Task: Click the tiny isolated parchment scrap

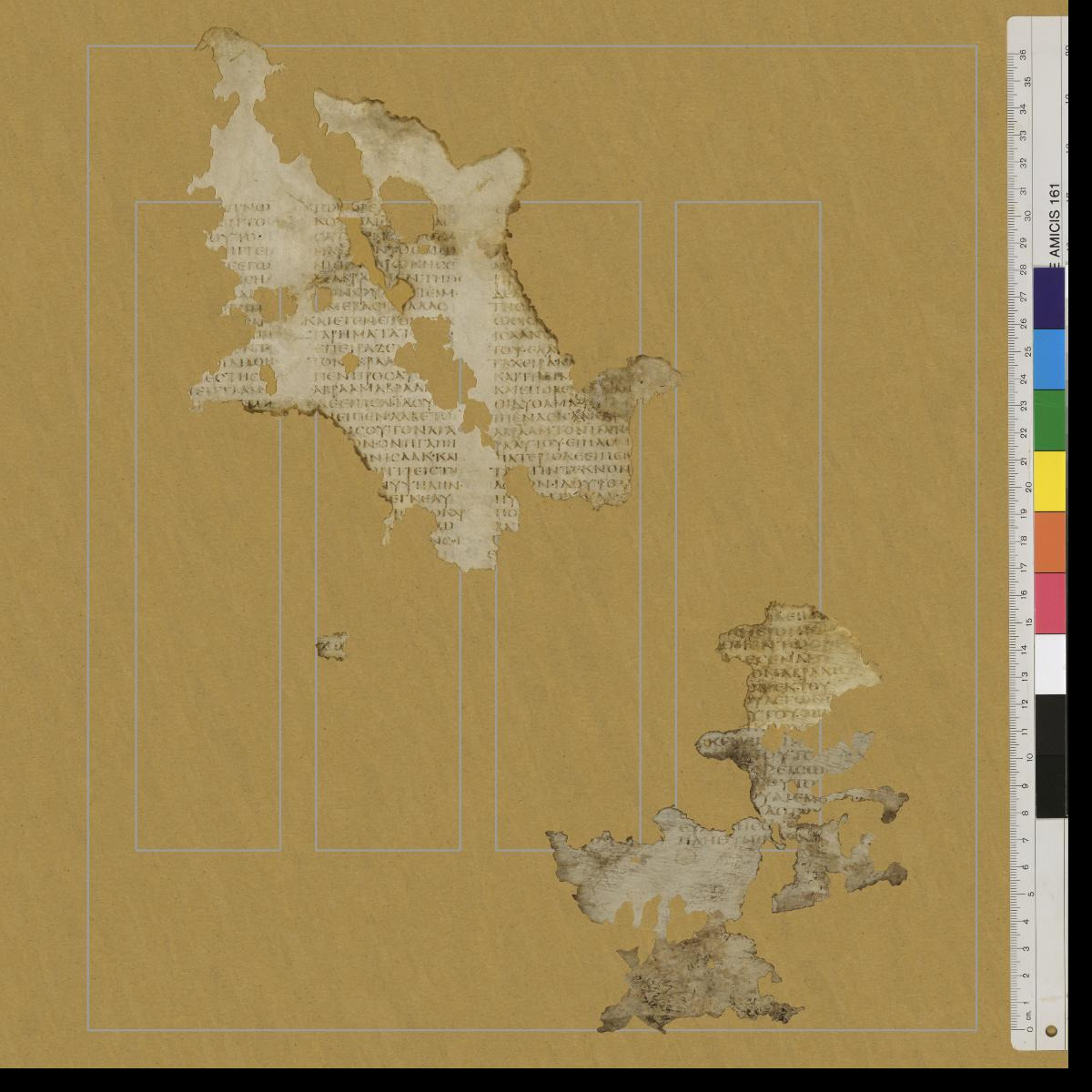Action: pos(332,645)
